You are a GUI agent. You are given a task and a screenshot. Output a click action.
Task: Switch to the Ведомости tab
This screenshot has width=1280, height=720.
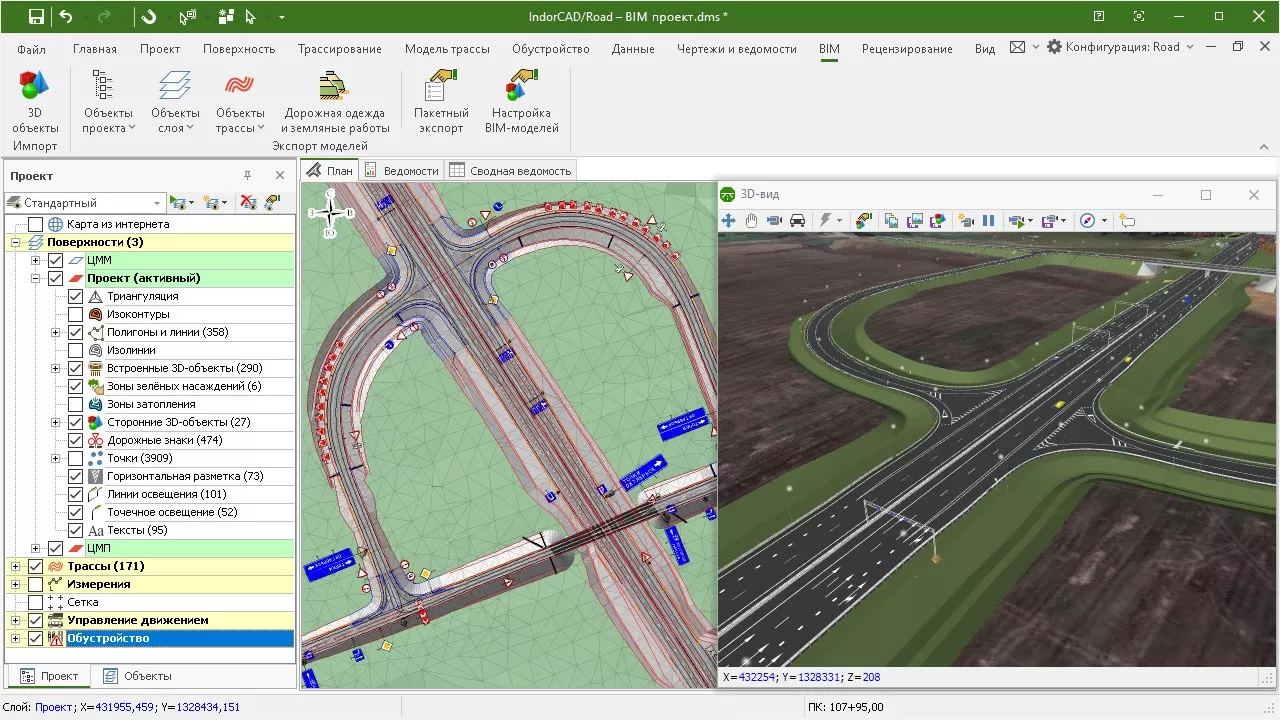(402, 169)
